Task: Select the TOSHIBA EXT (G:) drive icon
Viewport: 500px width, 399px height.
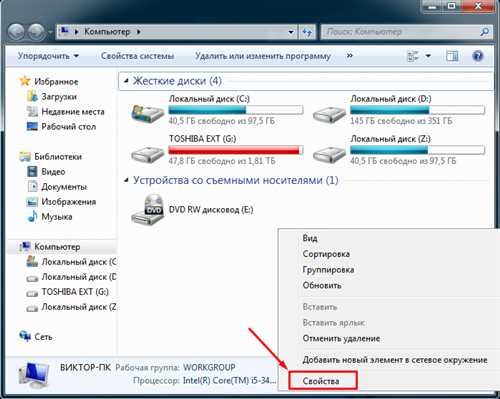Action: [147, 154]
